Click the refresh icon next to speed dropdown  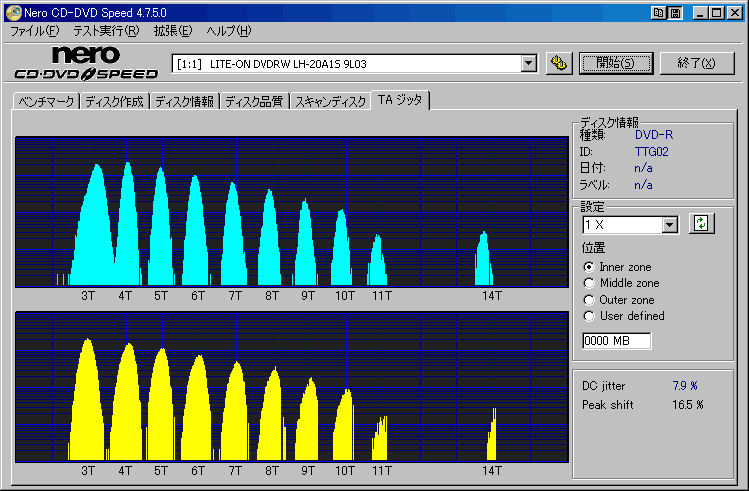pos(701,224)
